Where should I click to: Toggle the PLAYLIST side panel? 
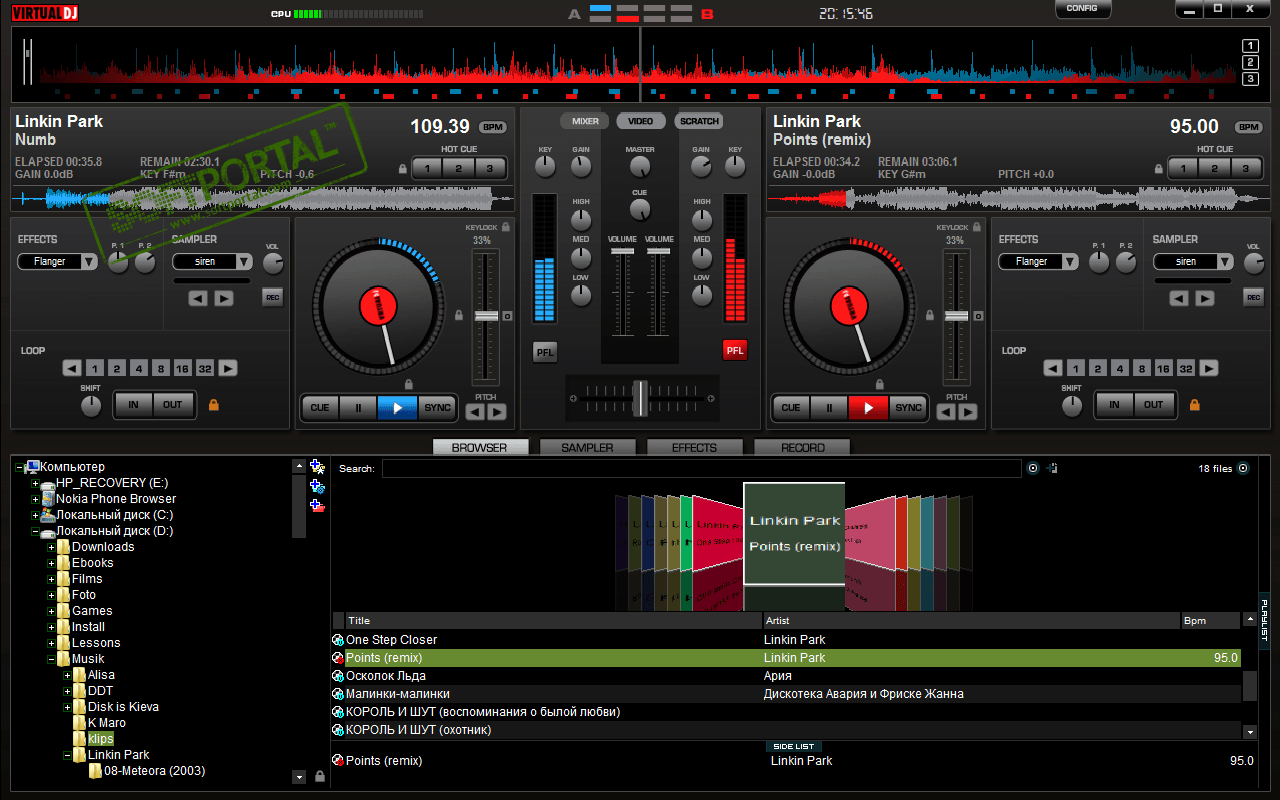pos(1264,621)
